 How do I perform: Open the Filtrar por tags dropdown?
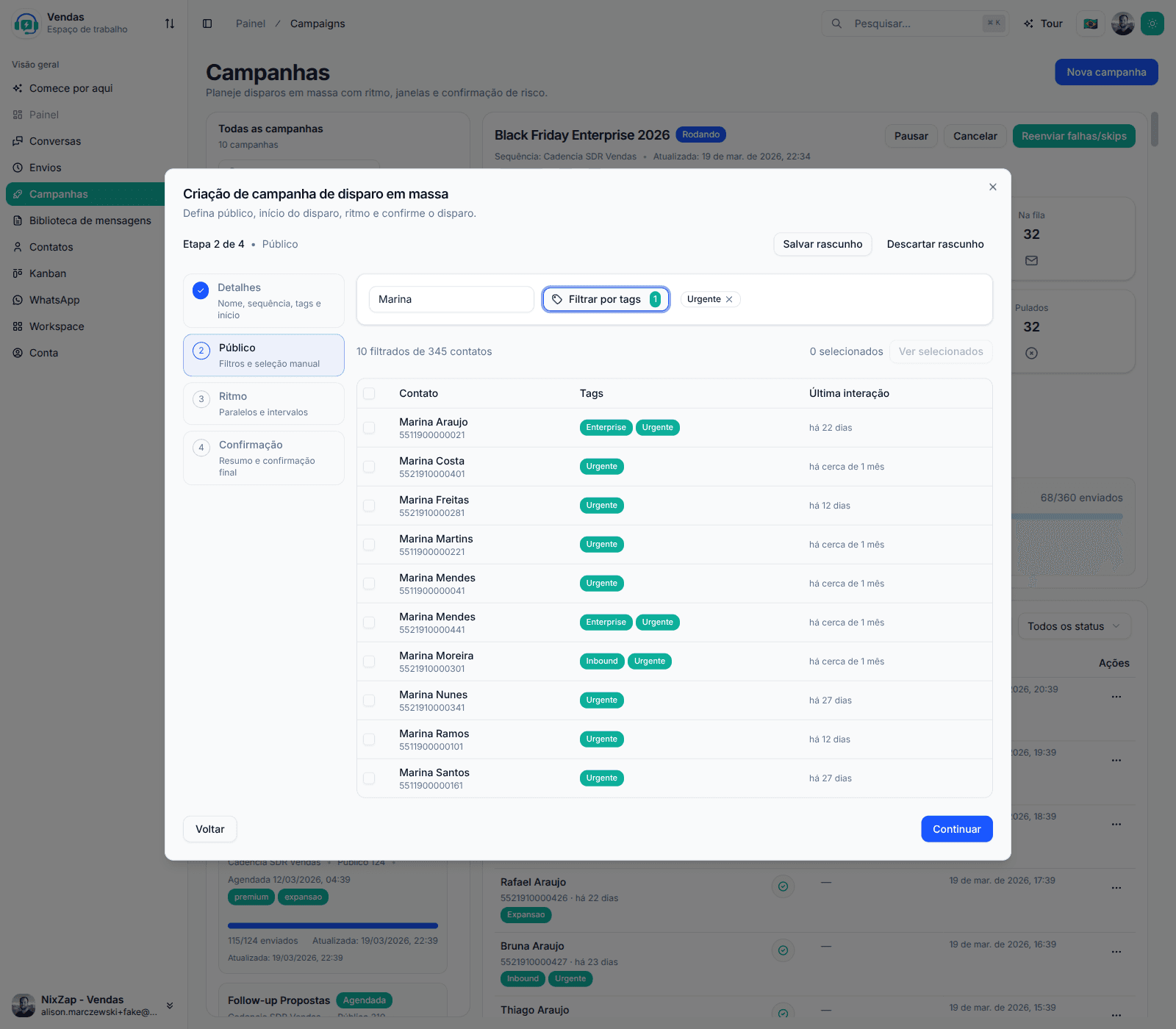(x=606, y=299)
